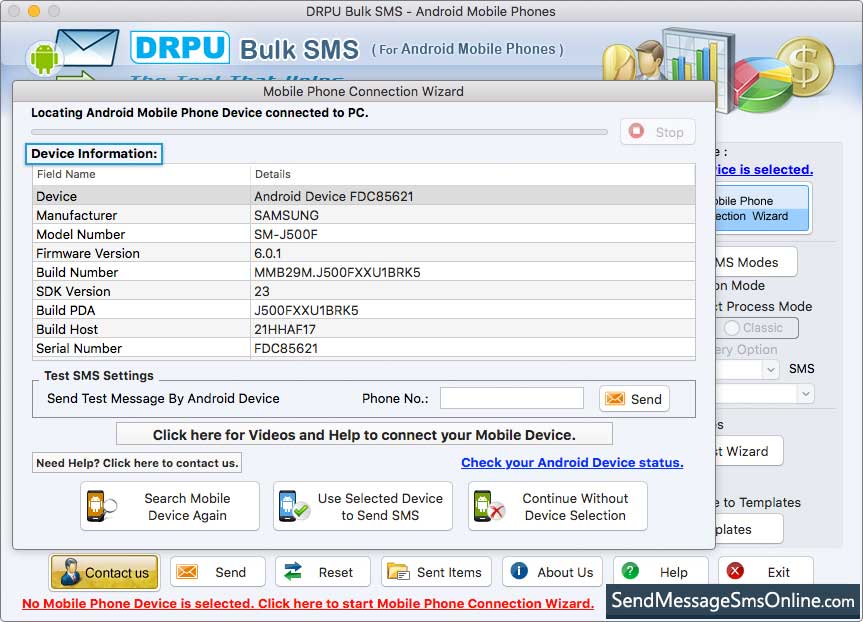Click the DRPU logo in the header

point(180,48)
